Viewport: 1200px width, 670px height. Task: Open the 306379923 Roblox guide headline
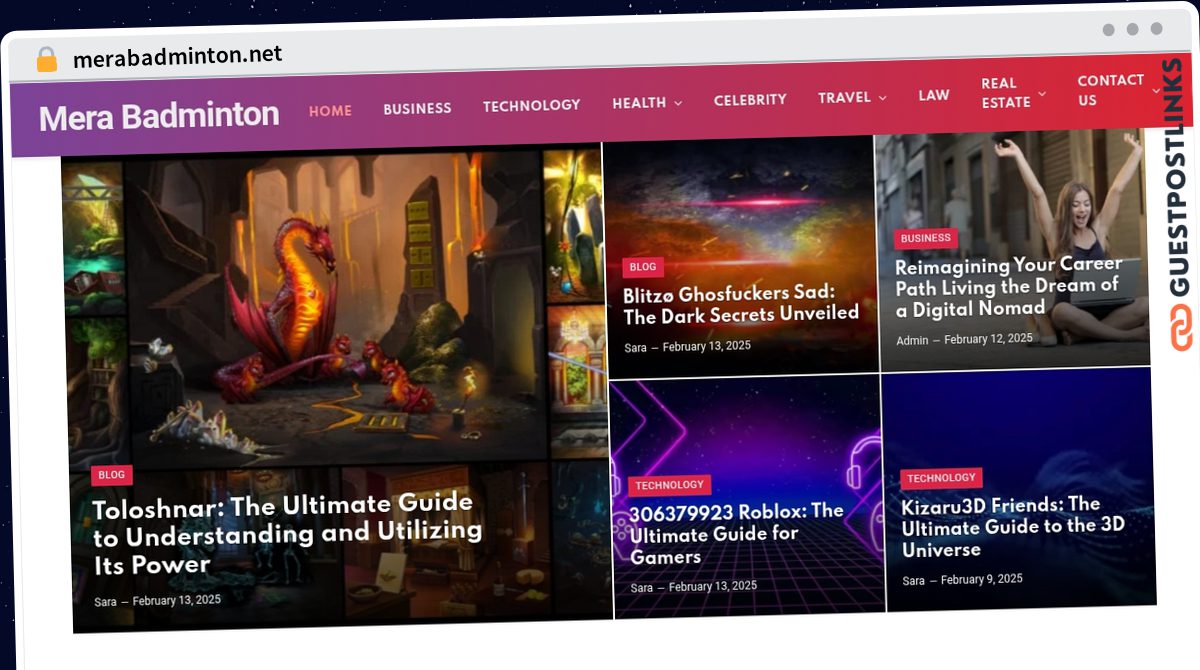[x=736, y=534]
